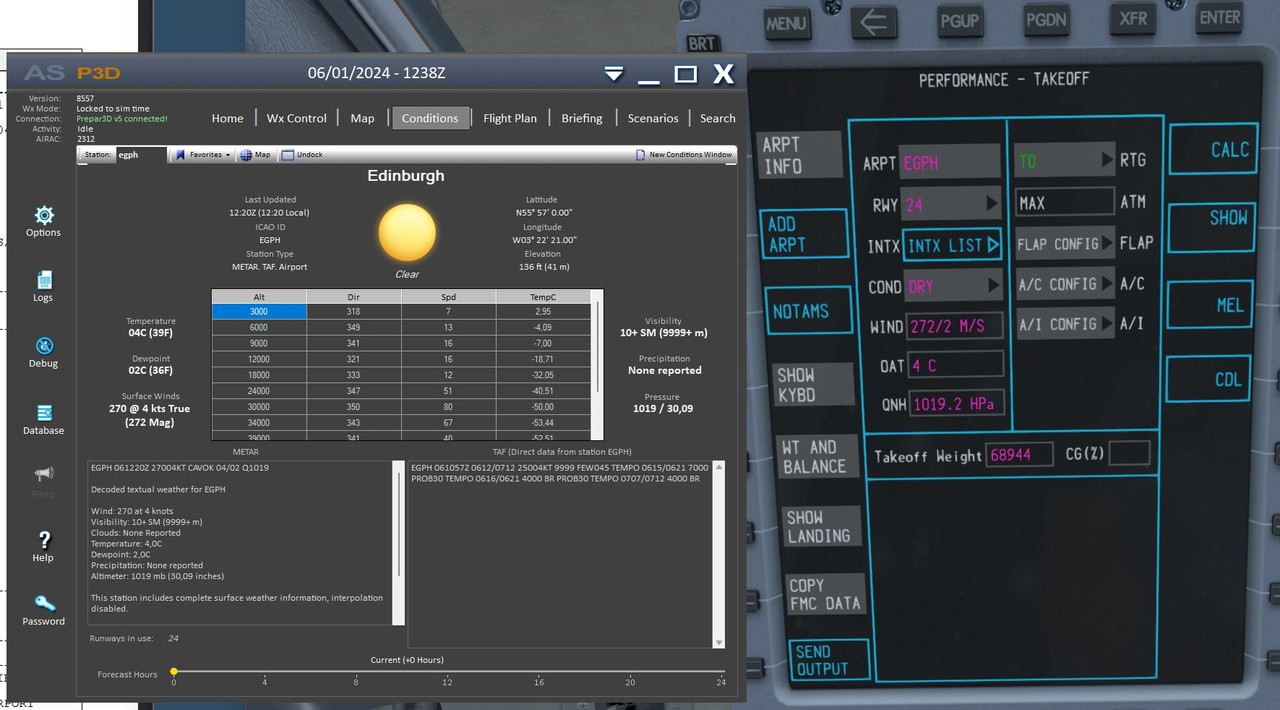Click the OAT field 4 C
1280x710 pixels.
click(x=956, y=365)
